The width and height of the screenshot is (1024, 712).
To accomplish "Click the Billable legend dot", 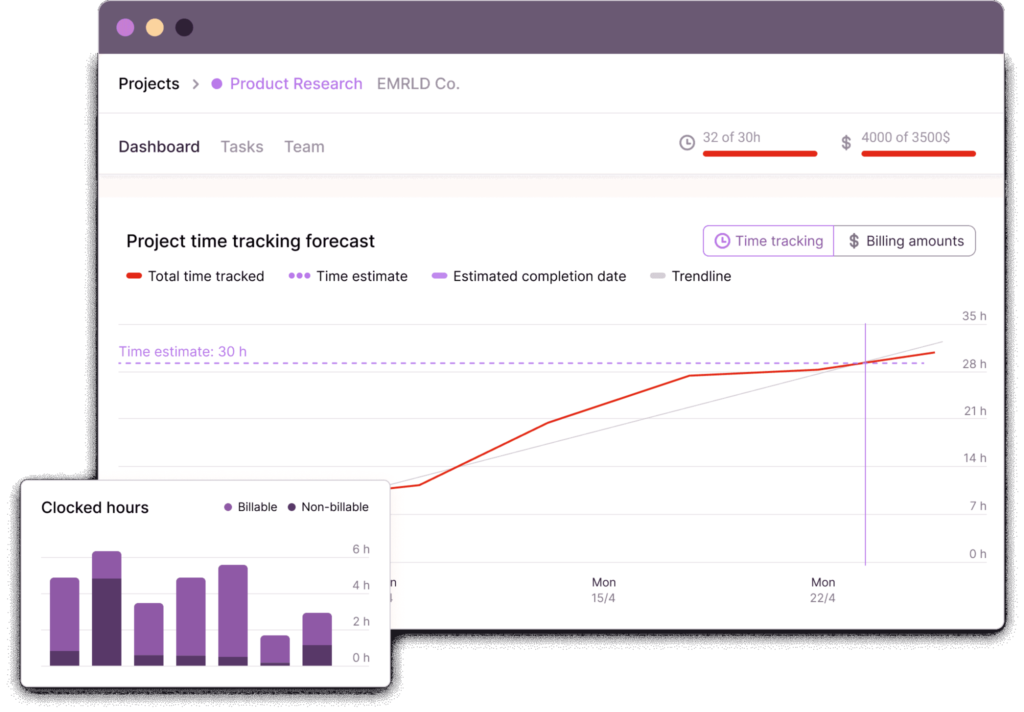I will [x=228, y=508].
